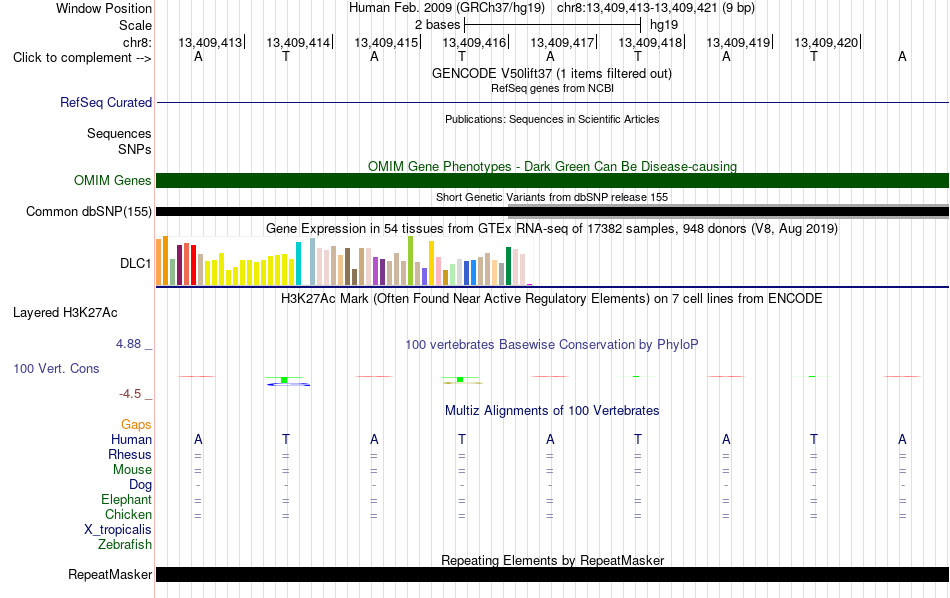Click the 'hg19' label beside the scale bar

pos(664,25)
